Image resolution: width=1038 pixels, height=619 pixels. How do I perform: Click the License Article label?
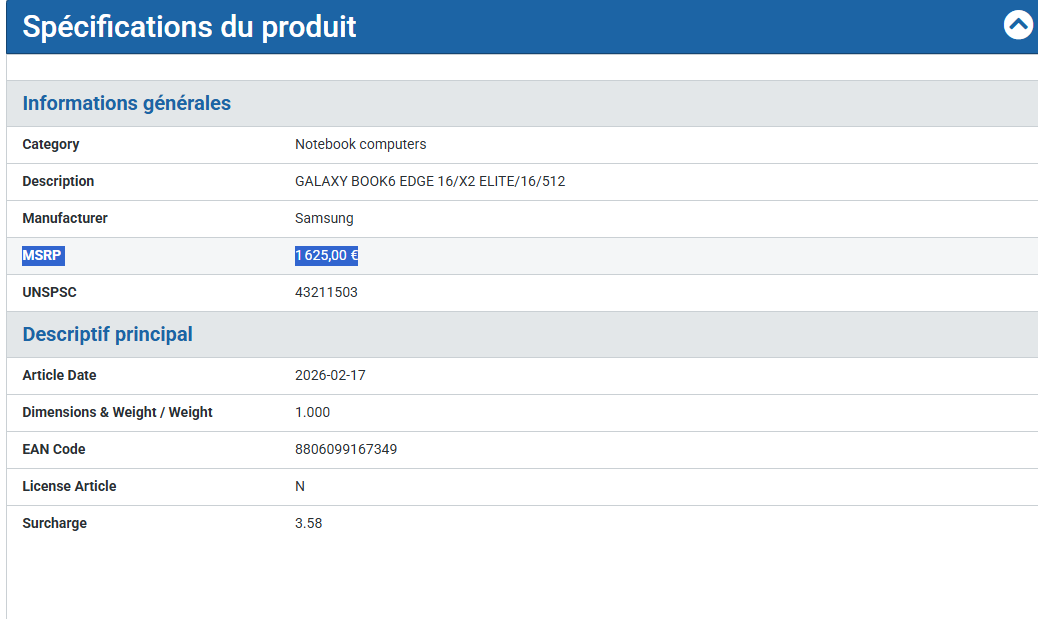70,487
